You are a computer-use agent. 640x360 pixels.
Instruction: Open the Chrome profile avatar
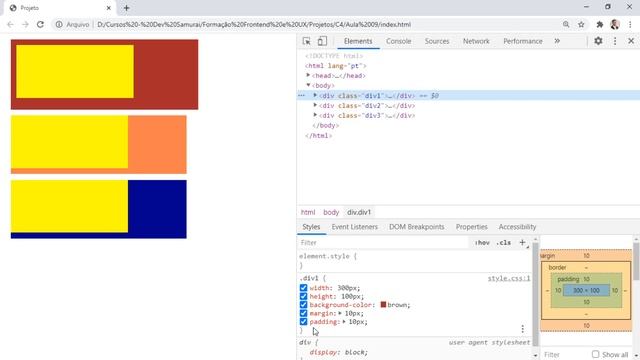point(615,24)
